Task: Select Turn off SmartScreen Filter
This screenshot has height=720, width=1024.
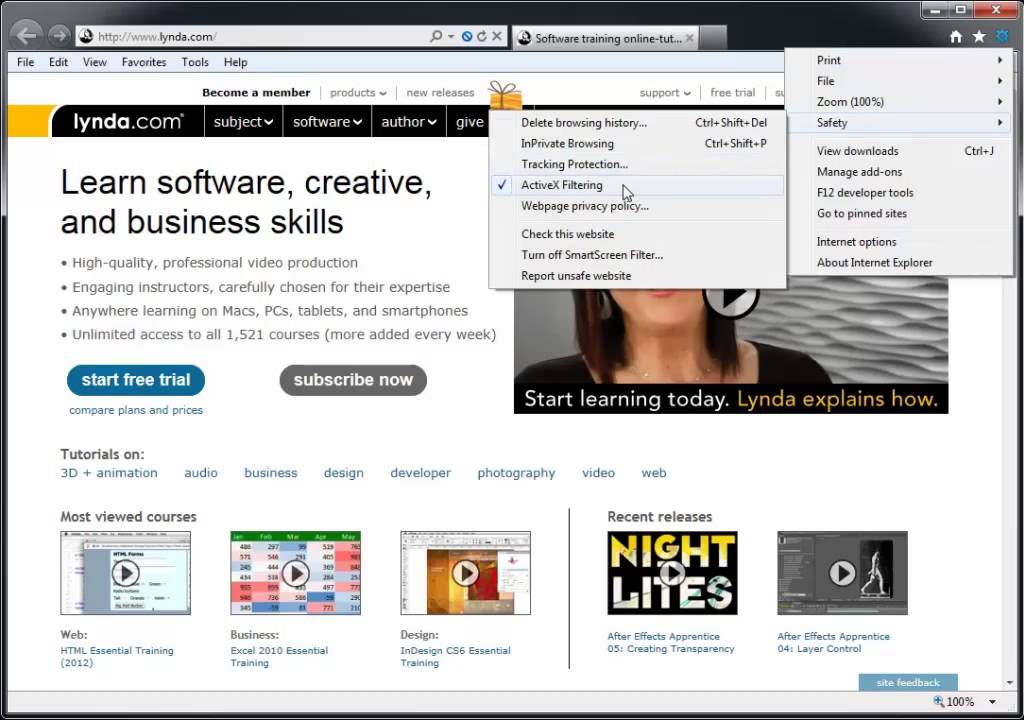Action: tap(637, 255)
